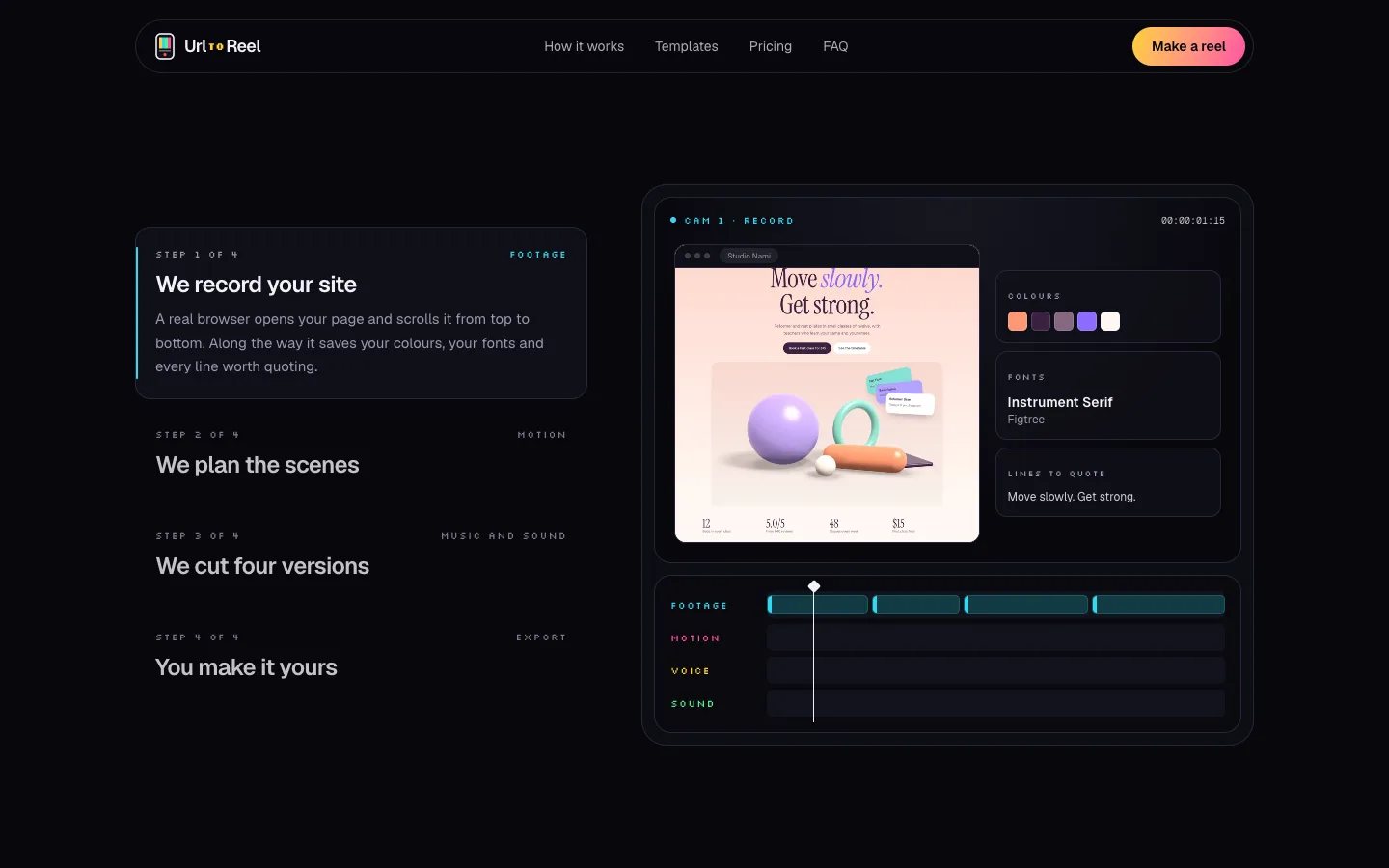This screenshot has height=868, width=1389.
Task: Click the "STEP 1 OF 4" label
Action: pyautogui.click(x=197, y=255)
